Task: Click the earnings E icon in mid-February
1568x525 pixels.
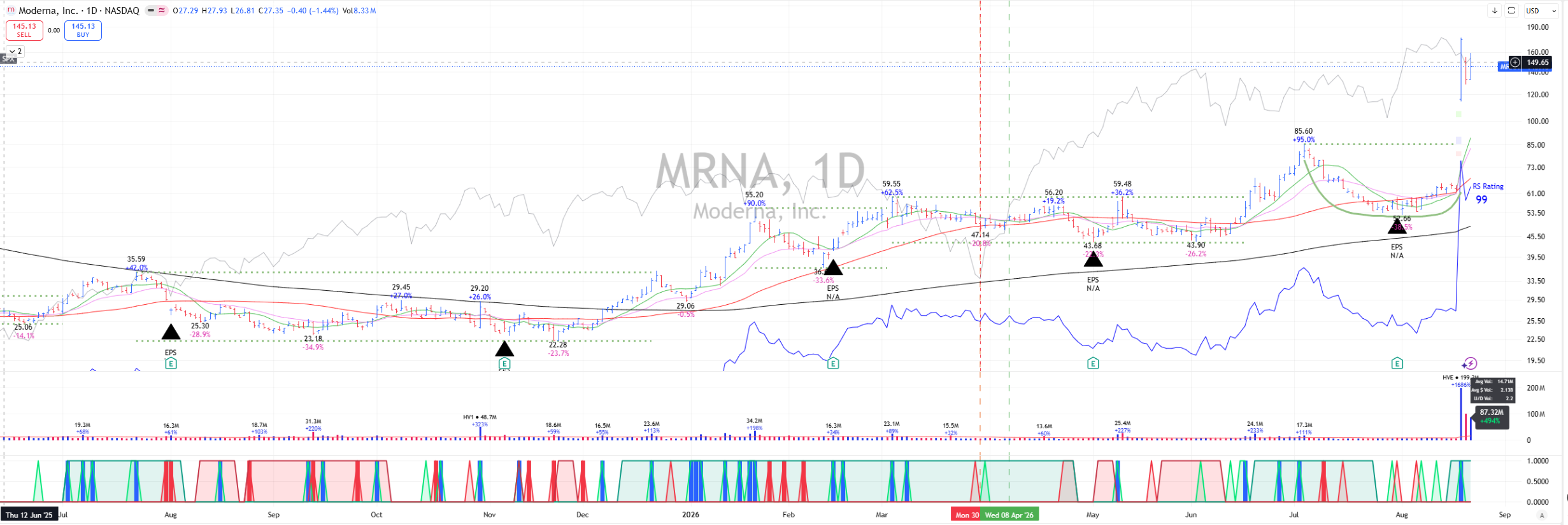Action: [833, 363]
